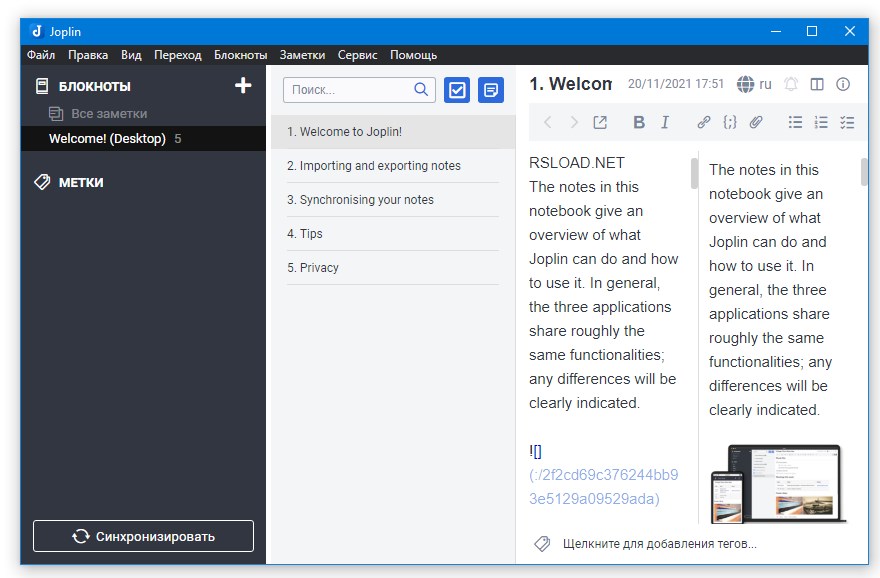This screenshot has width=880, height=578.
Task: Click the note title field
Action: pos(571,84)
